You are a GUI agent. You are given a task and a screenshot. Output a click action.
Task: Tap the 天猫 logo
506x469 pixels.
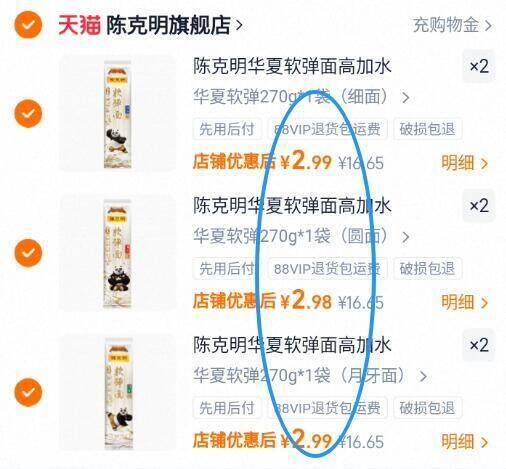tap(79, 25)
